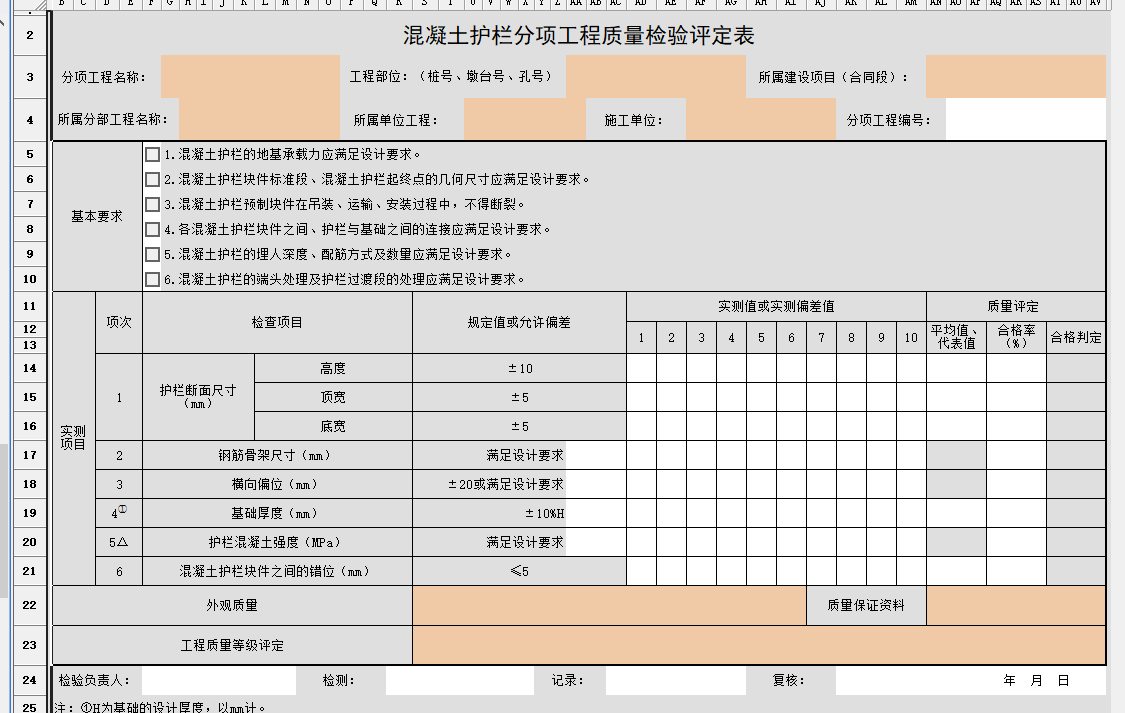Click the 合格率 cell in 顶宽 row

point(1016,397)
